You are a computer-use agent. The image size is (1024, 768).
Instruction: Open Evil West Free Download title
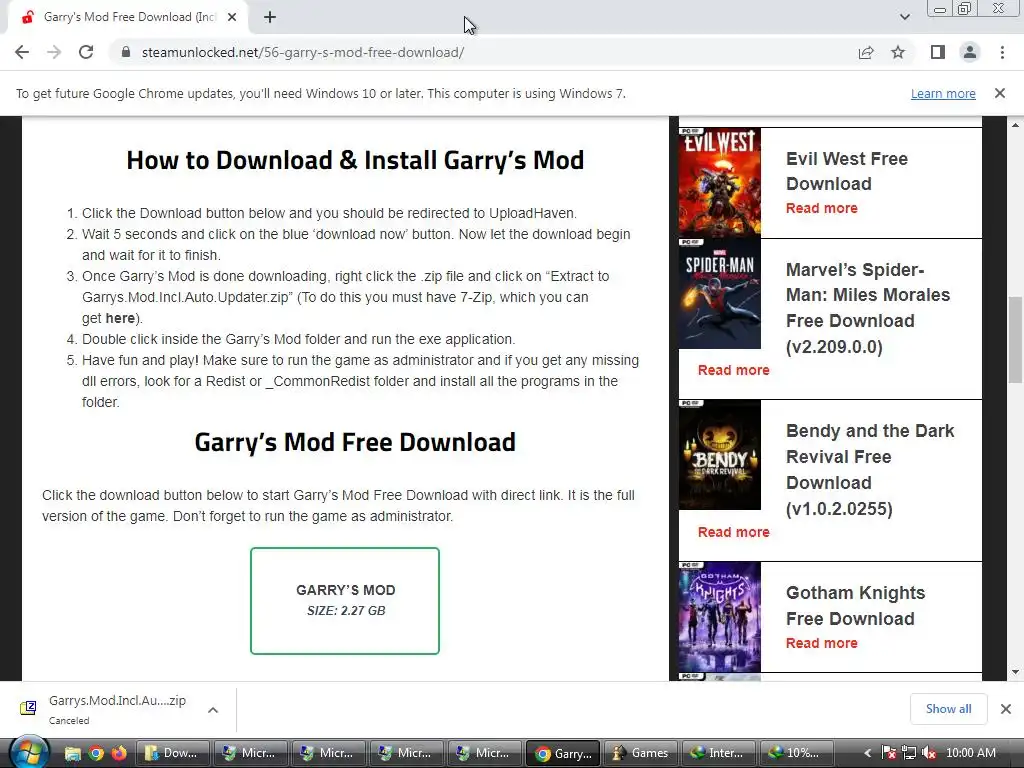846,171
